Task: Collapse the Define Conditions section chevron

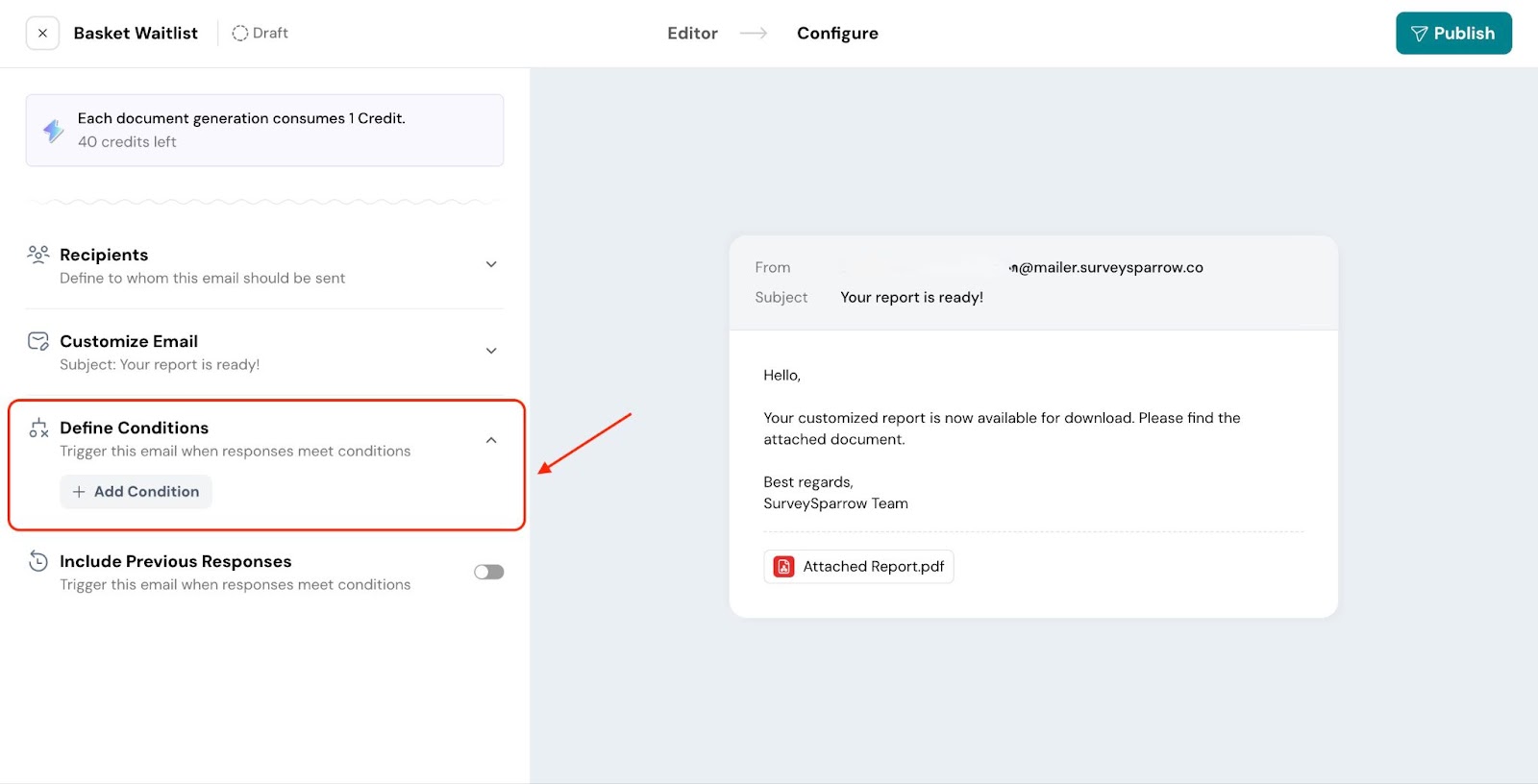Action: click(x=491, y=440)
